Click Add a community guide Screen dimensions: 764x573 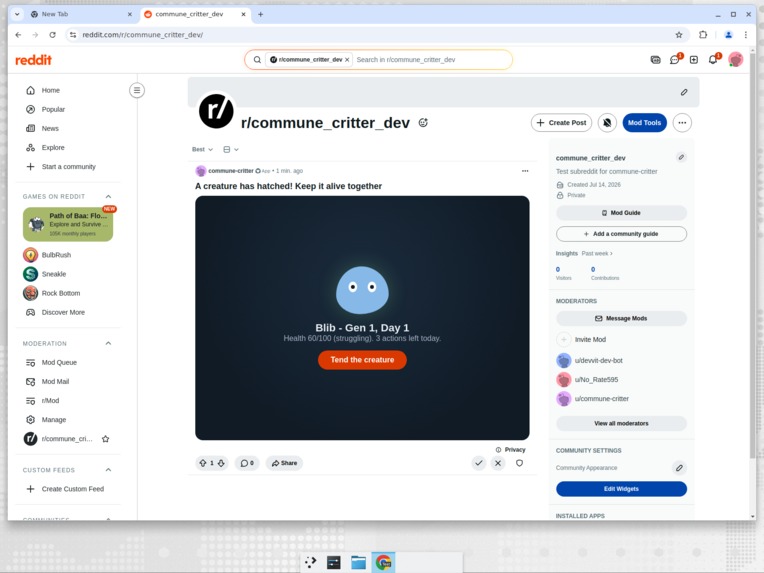pyautogui.click(x=621, y=234)
